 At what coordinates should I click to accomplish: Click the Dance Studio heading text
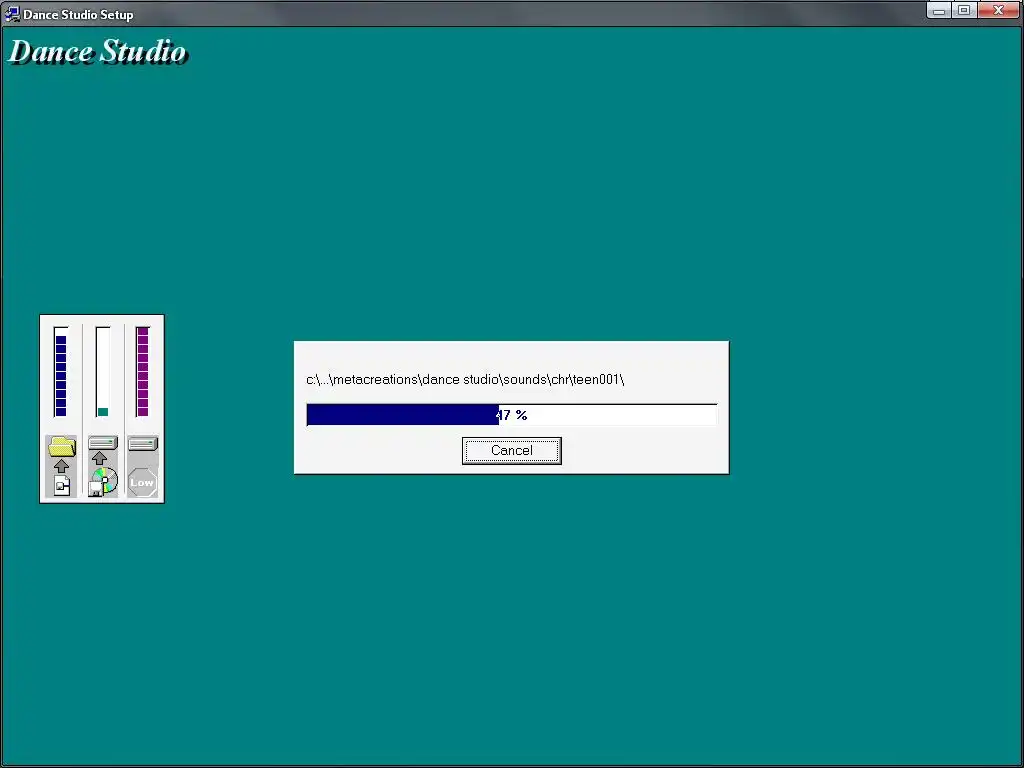(98, 52)
